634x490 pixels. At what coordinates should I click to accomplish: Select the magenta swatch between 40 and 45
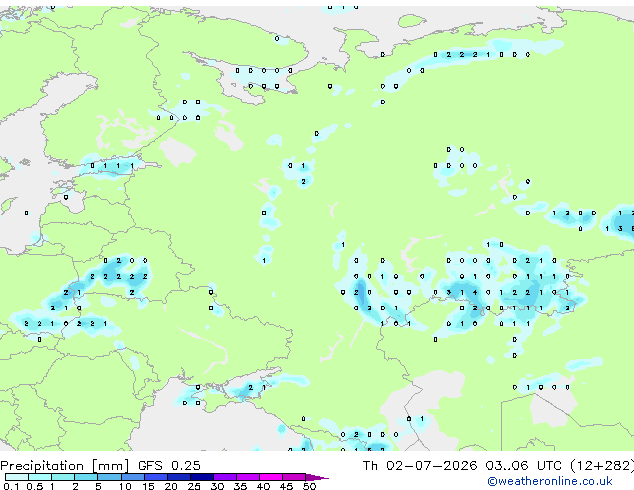pyautogui.click(x=271, y=477)
